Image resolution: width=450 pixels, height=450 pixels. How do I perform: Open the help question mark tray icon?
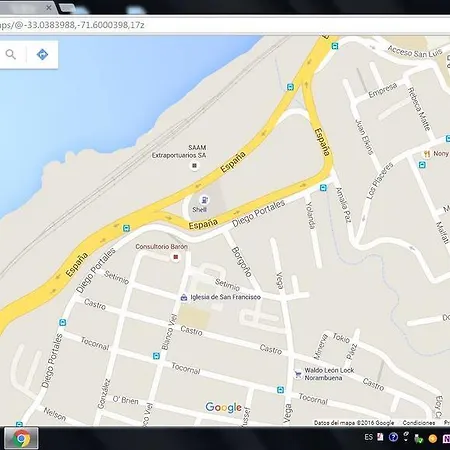click(x=393, y=437)
